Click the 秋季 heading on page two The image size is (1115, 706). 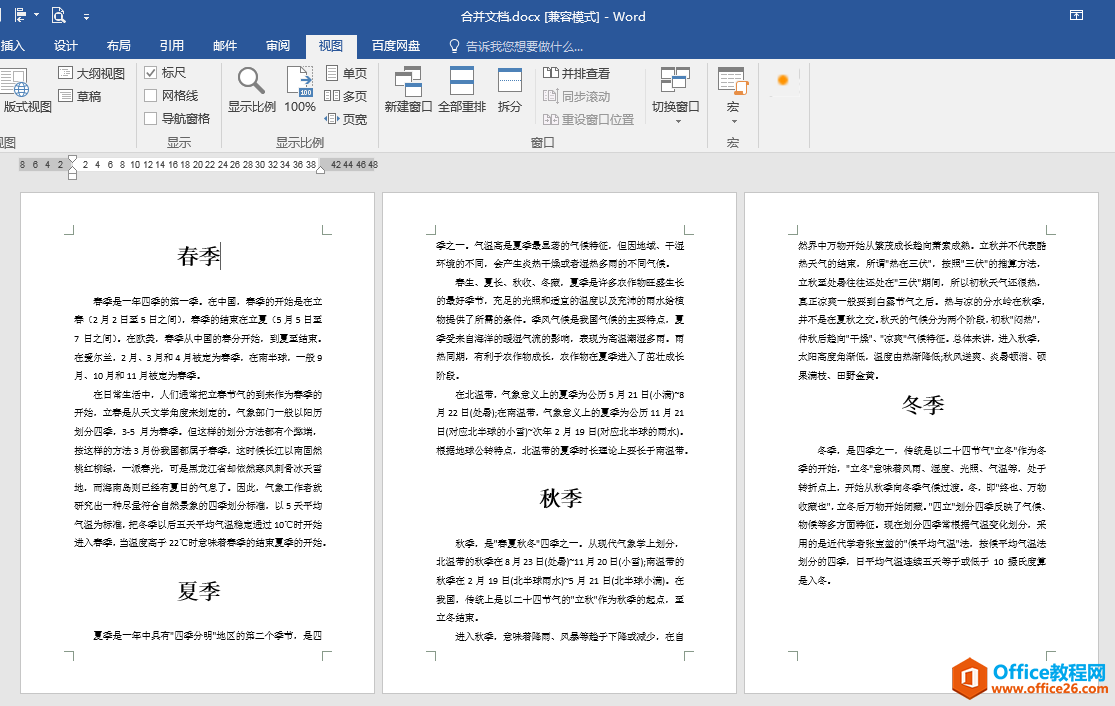tap(560, 498)
